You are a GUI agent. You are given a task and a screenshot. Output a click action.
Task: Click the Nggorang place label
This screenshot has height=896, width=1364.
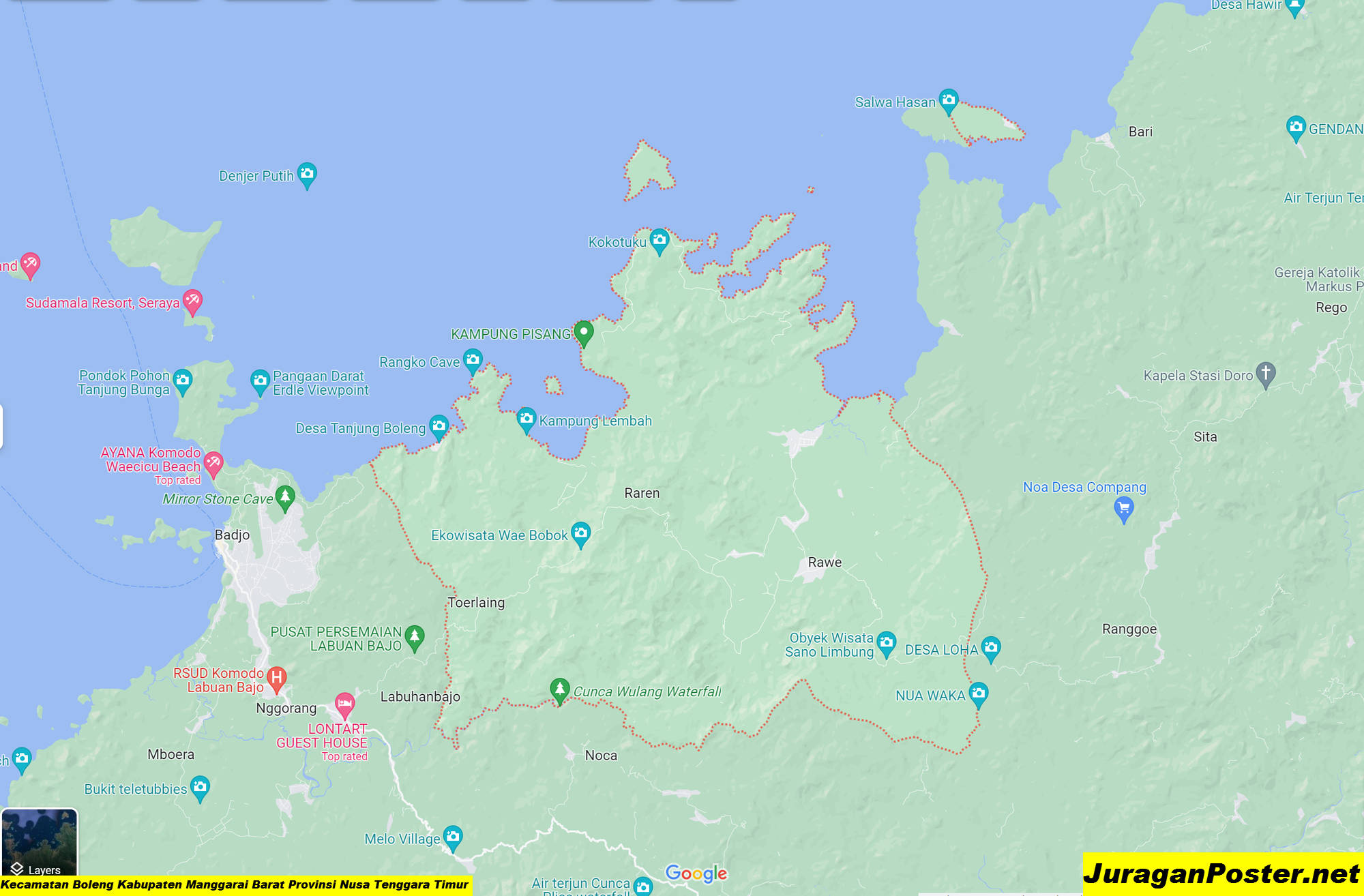point(286,708)
